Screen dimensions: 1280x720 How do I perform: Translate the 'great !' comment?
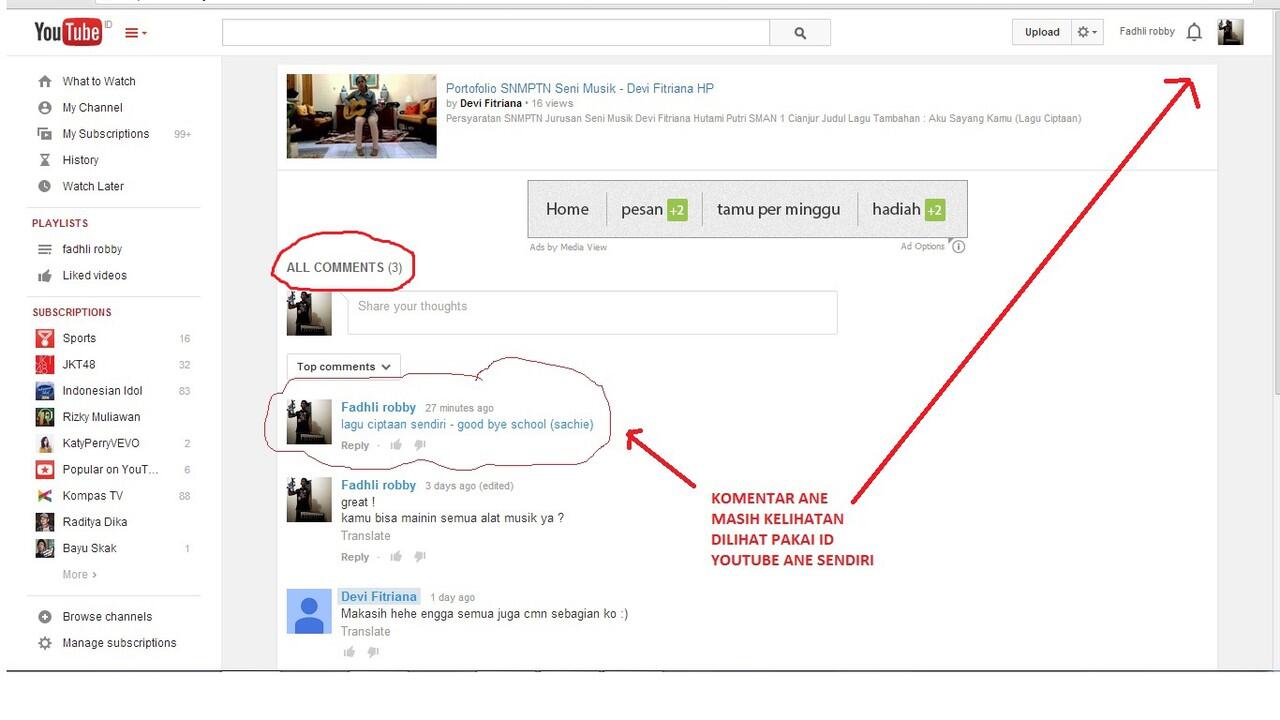pyautogui.click(x=366, y=536)
